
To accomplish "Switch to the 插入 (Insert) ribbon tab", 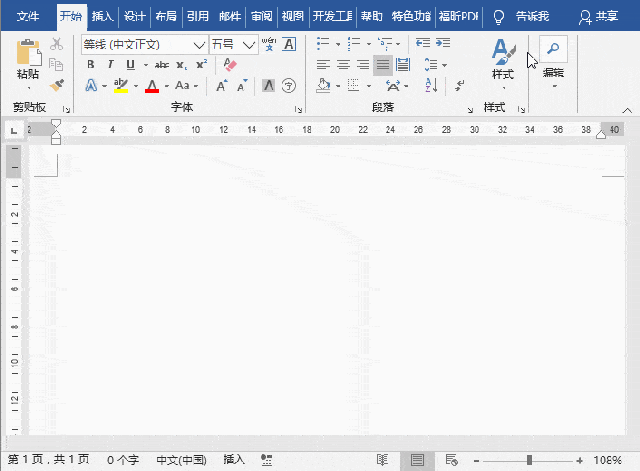I will point(102,16).
